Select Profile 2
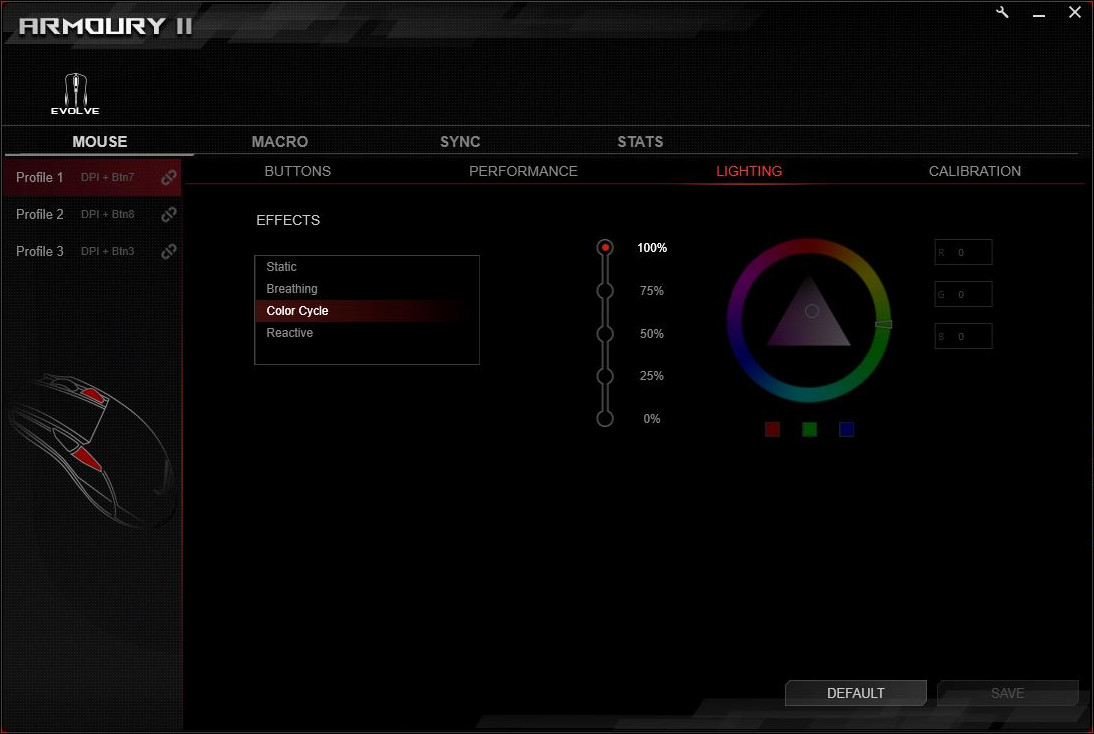 (x=92, y=214)
